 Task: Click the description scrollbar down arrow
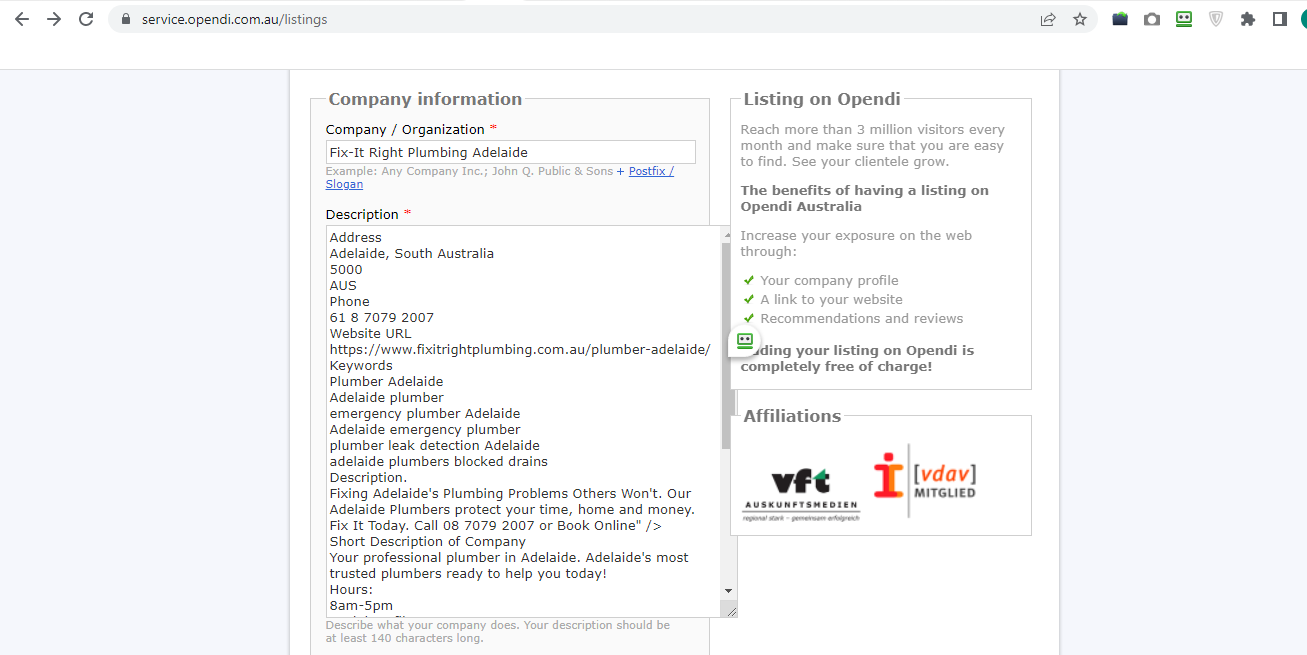(728, 591)
